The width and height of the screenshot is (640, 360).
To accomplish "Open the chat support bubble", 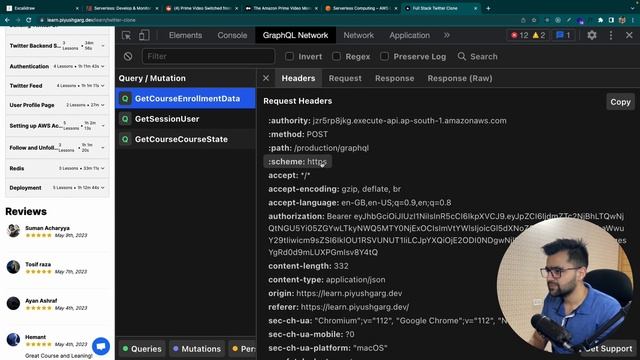I will pos(101,347).
